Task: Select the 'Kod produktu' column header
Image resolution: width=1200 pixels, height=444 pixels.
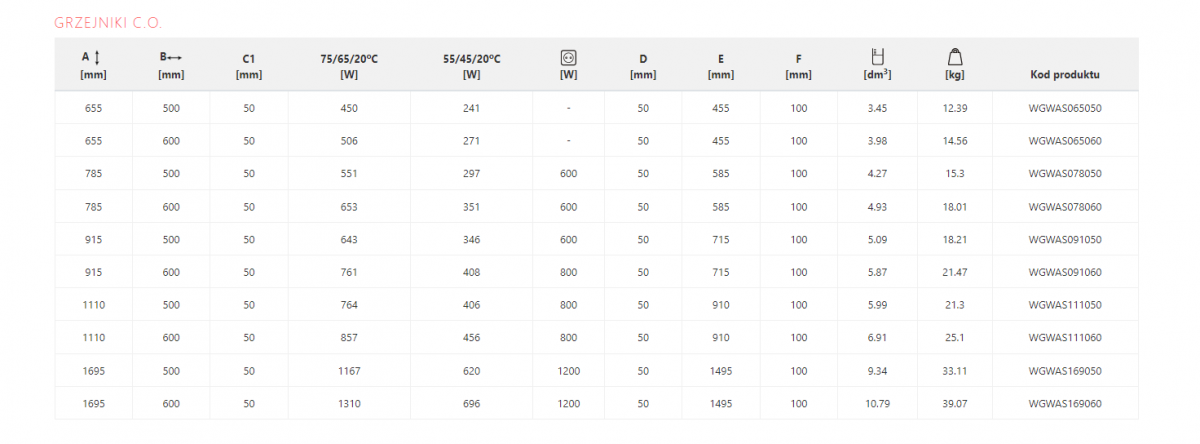Action: pos(1064,74)
